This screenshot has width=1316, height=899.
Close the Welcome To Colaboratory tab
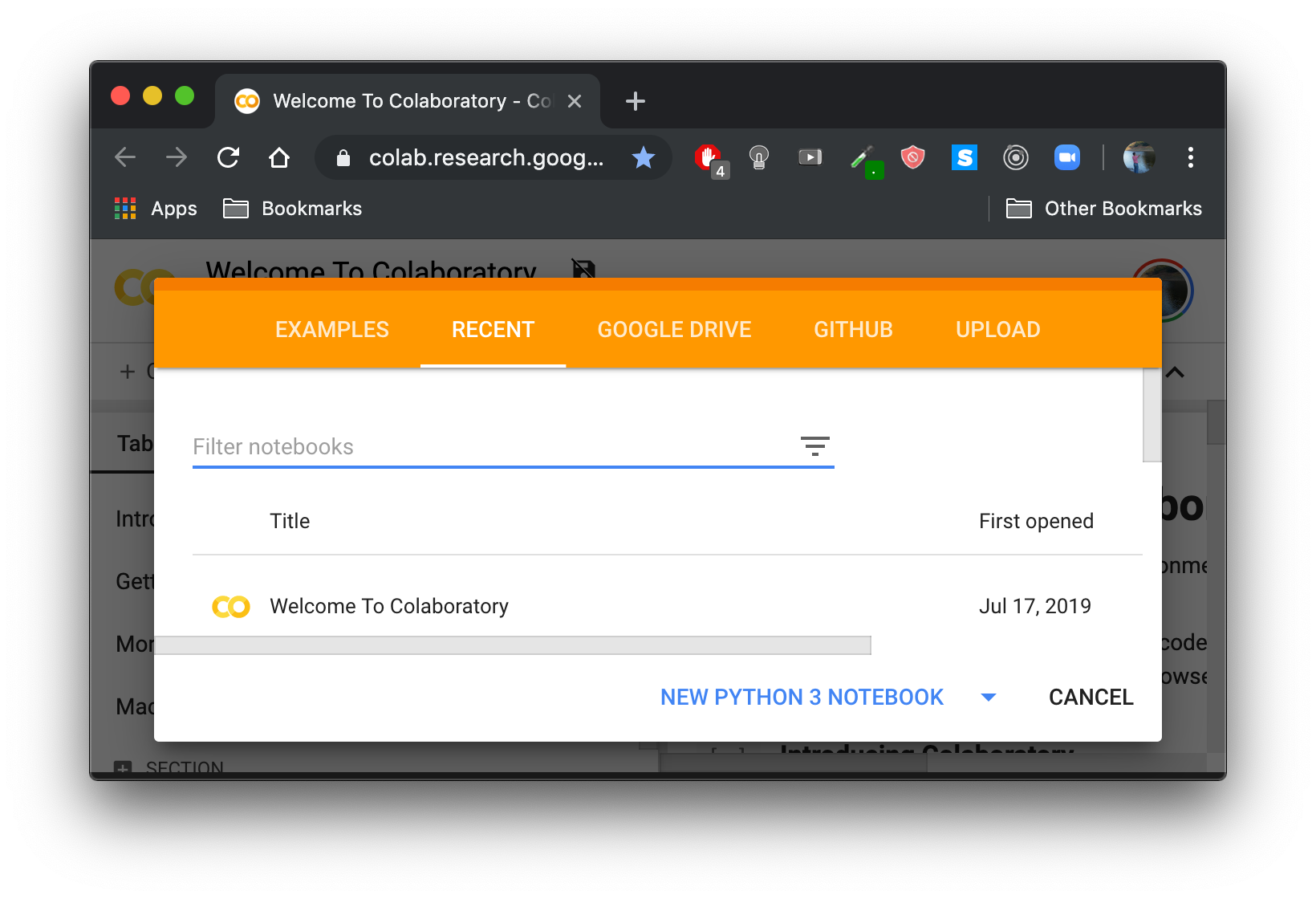pyautogui.click(x=575, y=101)
